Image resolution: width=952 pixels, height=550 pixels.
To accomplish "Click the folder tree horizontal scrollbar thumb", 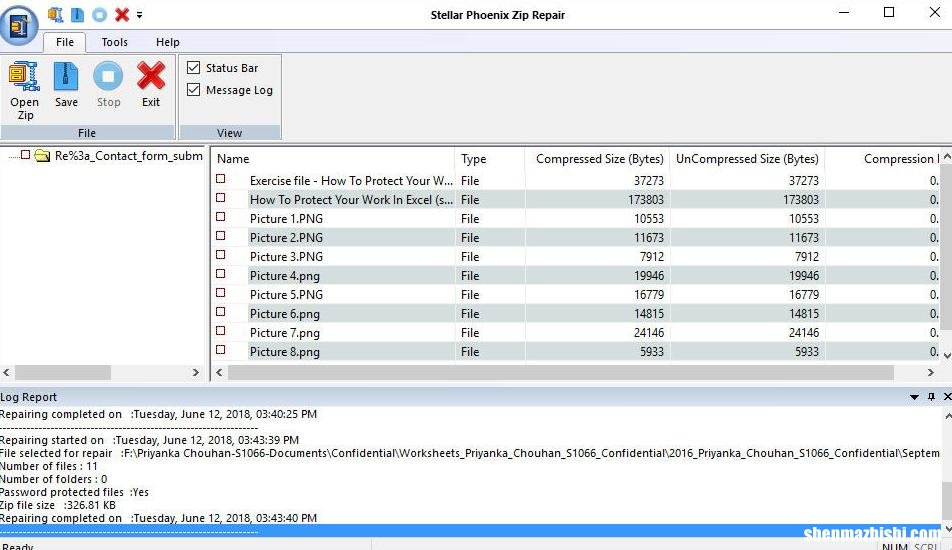I will coord(63,372).
